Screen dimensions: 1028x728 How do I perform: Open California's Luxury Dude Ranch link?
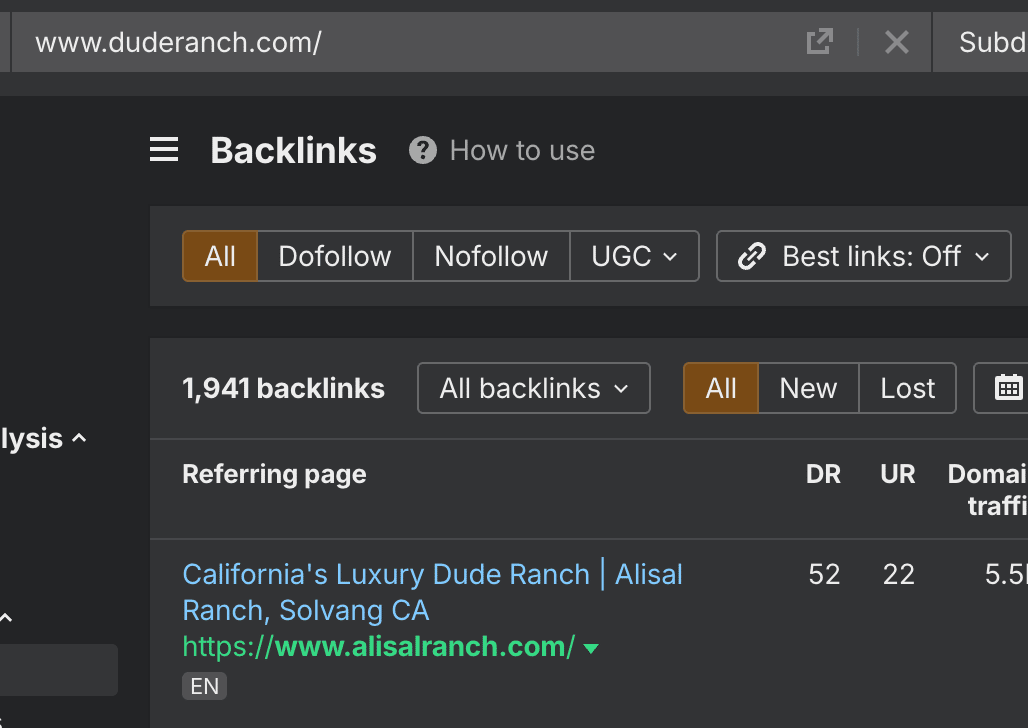pos(432,575)
